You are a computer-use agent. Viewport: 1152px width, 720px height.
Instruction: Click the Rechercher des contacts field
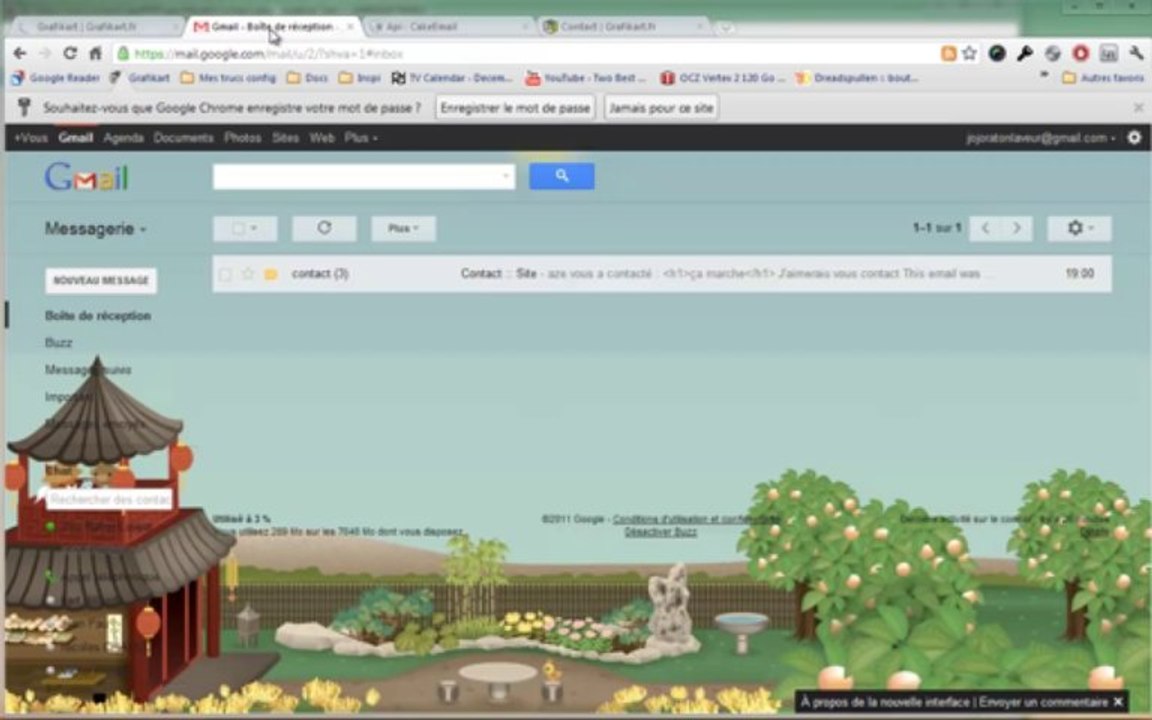(x=110, y=500)
